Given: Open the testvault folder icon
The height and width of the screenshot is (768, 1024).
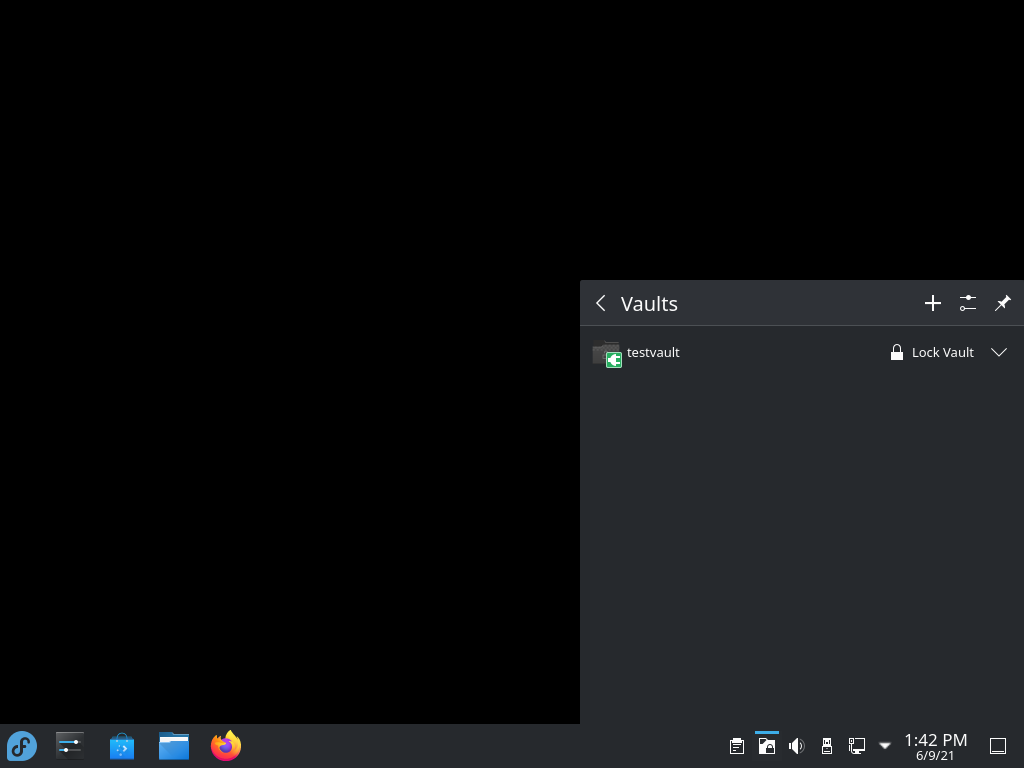Looking at the screenshot, I should click(x=607, y=354).
